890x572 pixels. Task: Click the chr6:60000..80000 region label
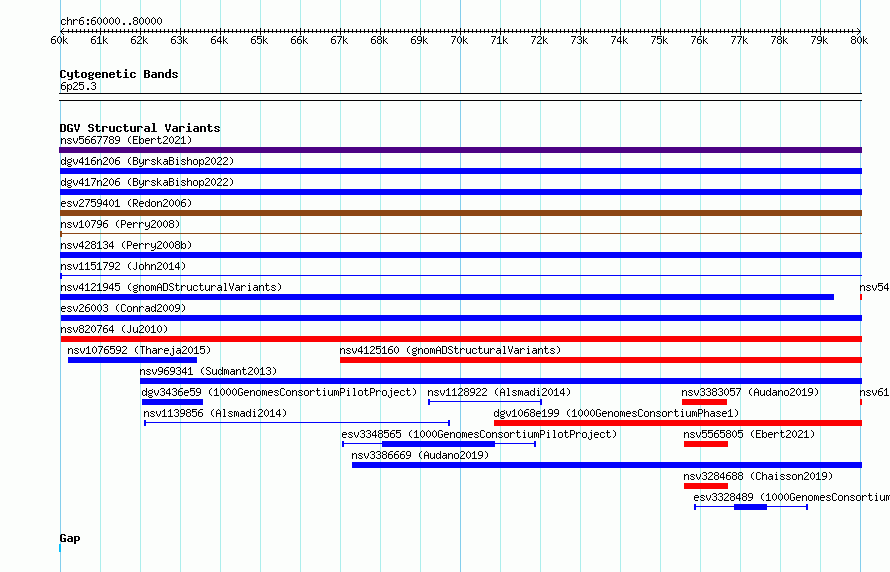pyautogui.click(x=111, y=22)
